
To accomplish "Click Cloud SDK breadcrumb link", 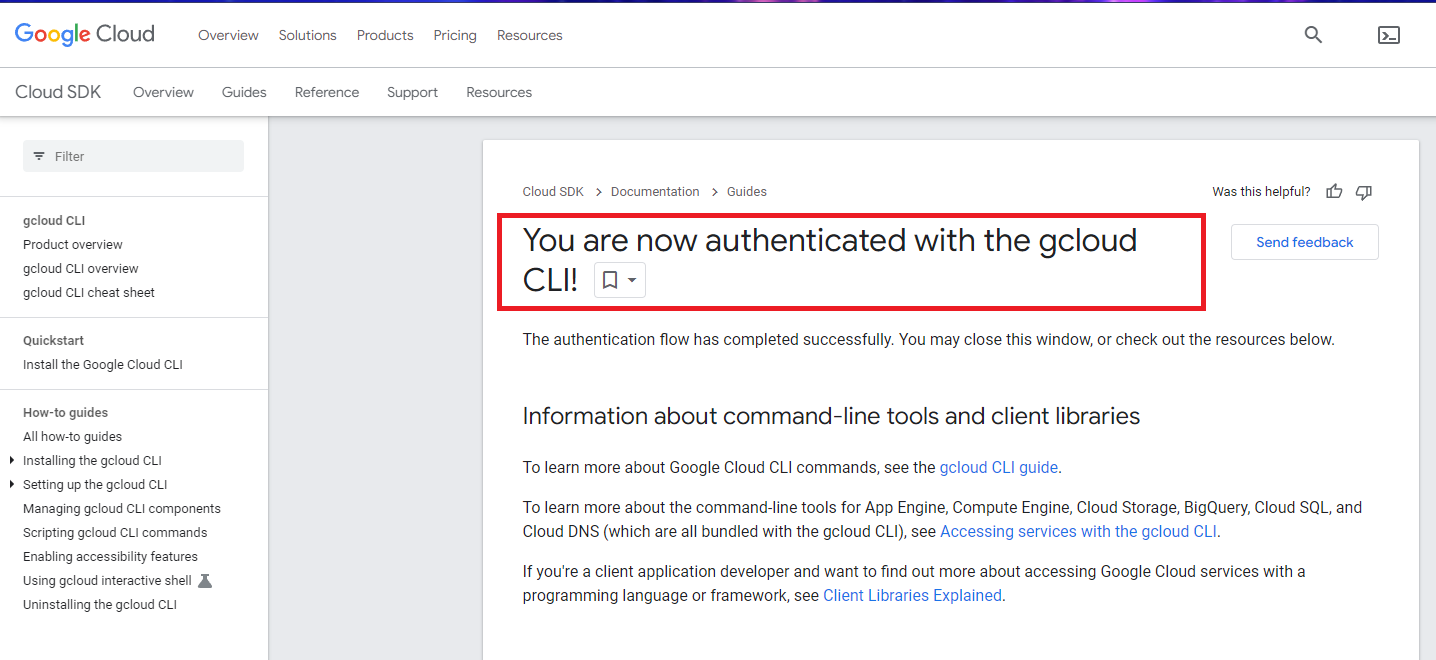I will tap(553, 192).
